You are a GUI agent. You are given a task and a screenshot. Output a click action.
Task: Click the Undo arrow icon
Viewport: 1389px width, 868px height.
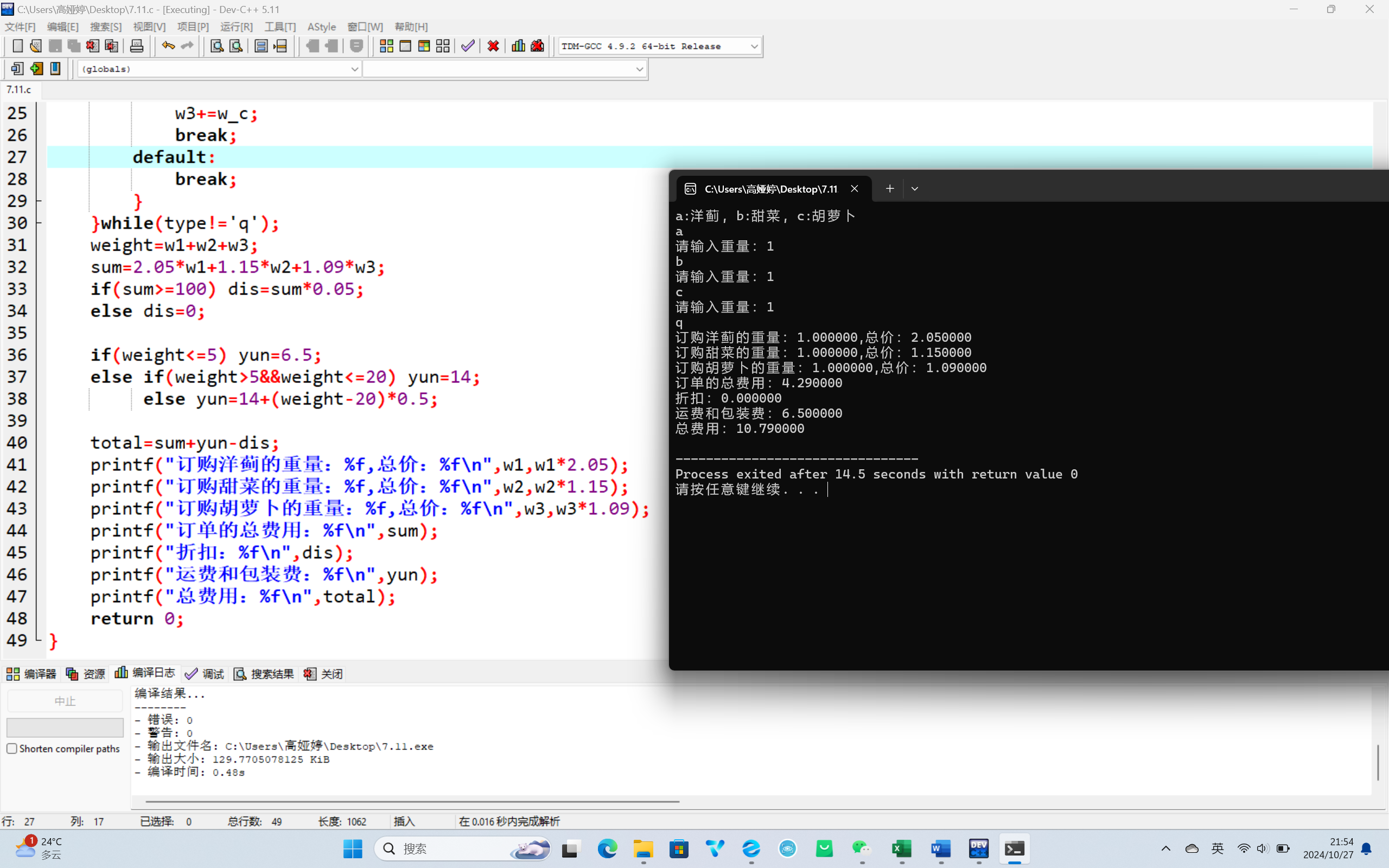pos(168,46)
